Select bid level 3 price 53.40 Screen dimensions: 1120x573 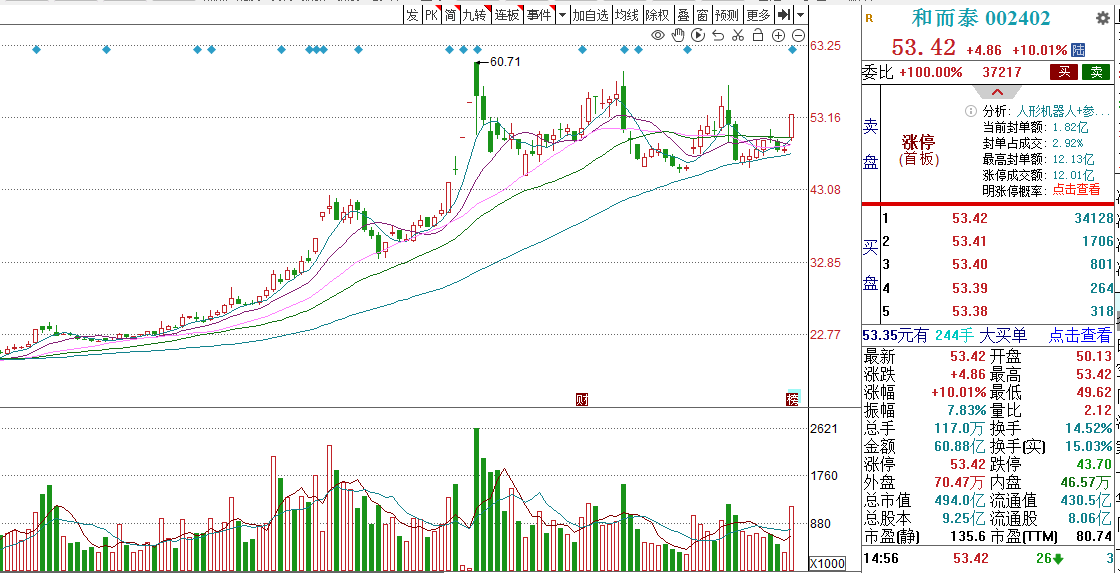969,265
